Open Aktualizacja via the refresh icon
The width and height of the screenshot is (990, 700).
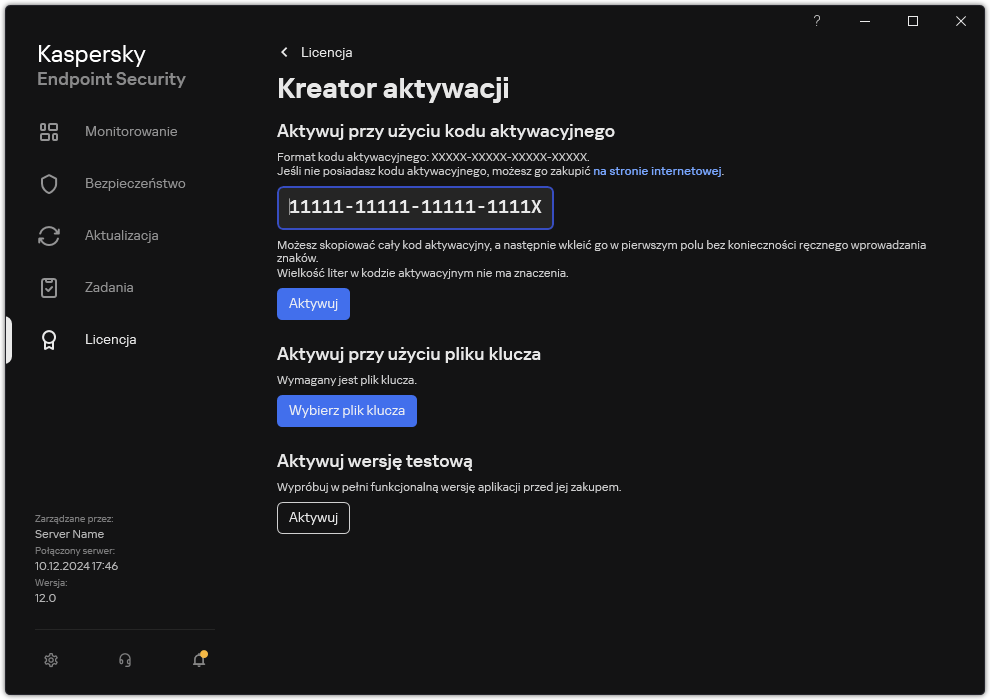(49, 235)
